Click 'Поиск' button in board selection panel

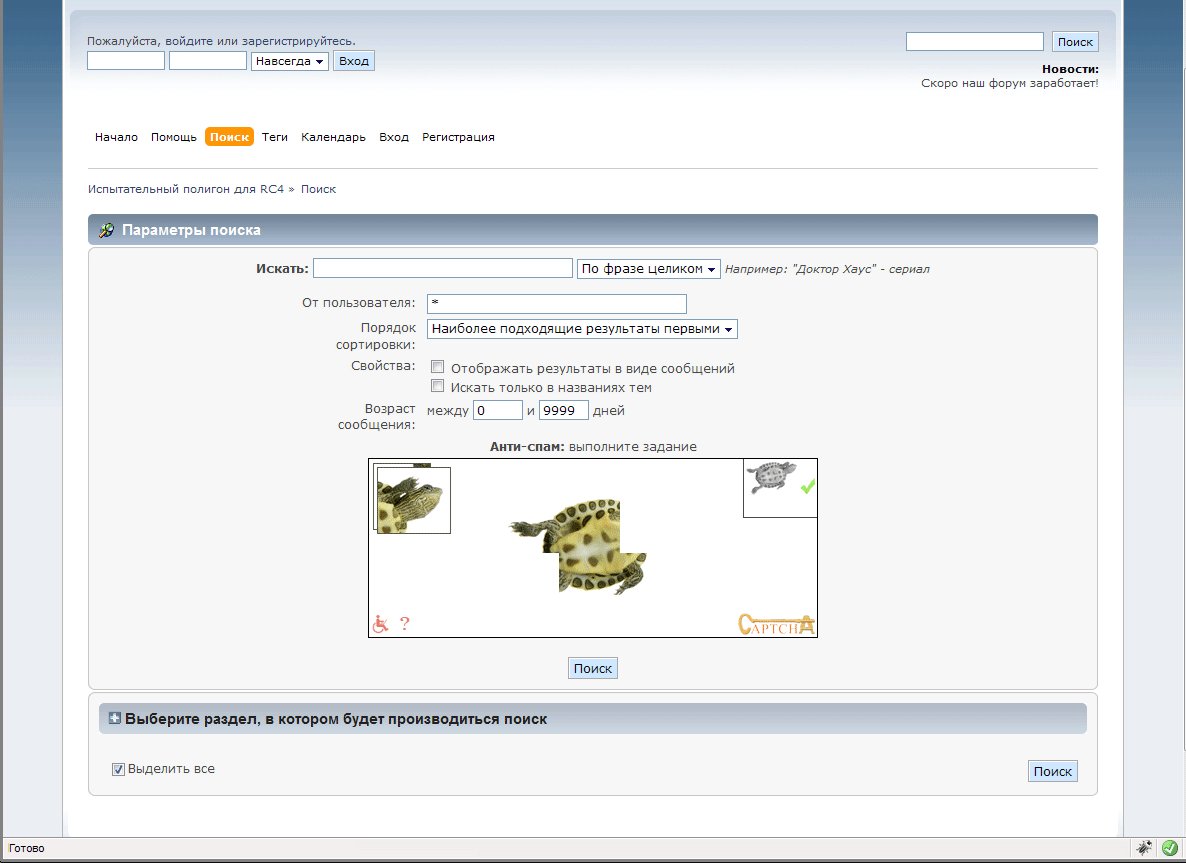tap(1053, 771)
